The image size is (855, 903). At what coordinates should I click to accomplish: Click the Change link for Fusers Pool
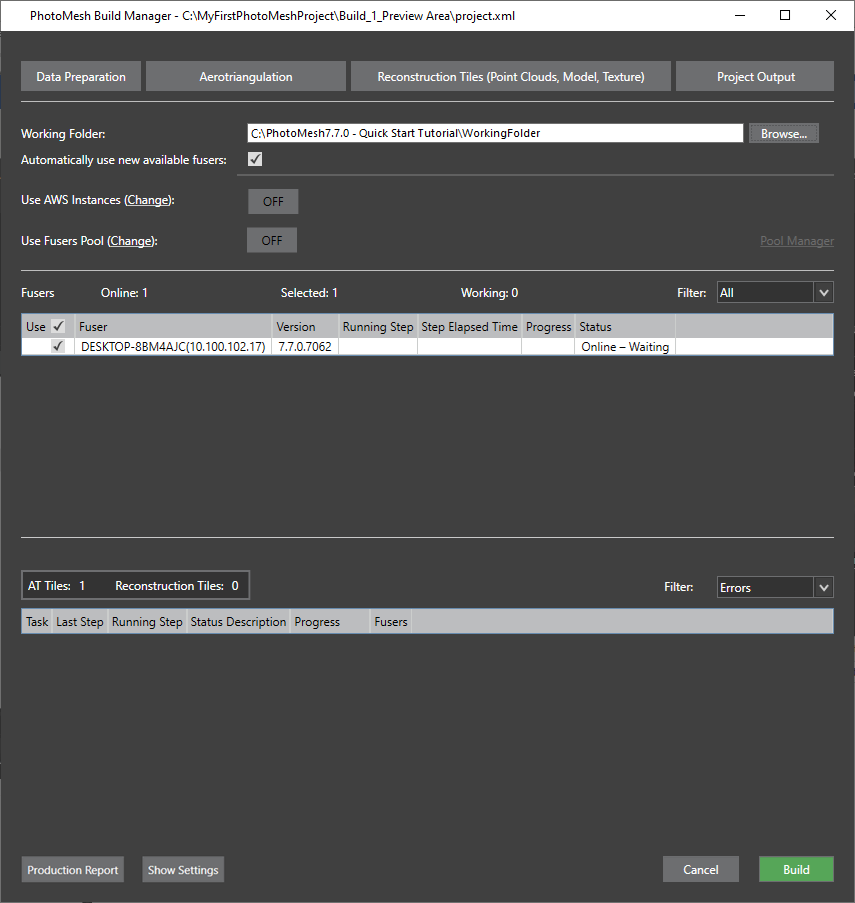click(132, 241)
